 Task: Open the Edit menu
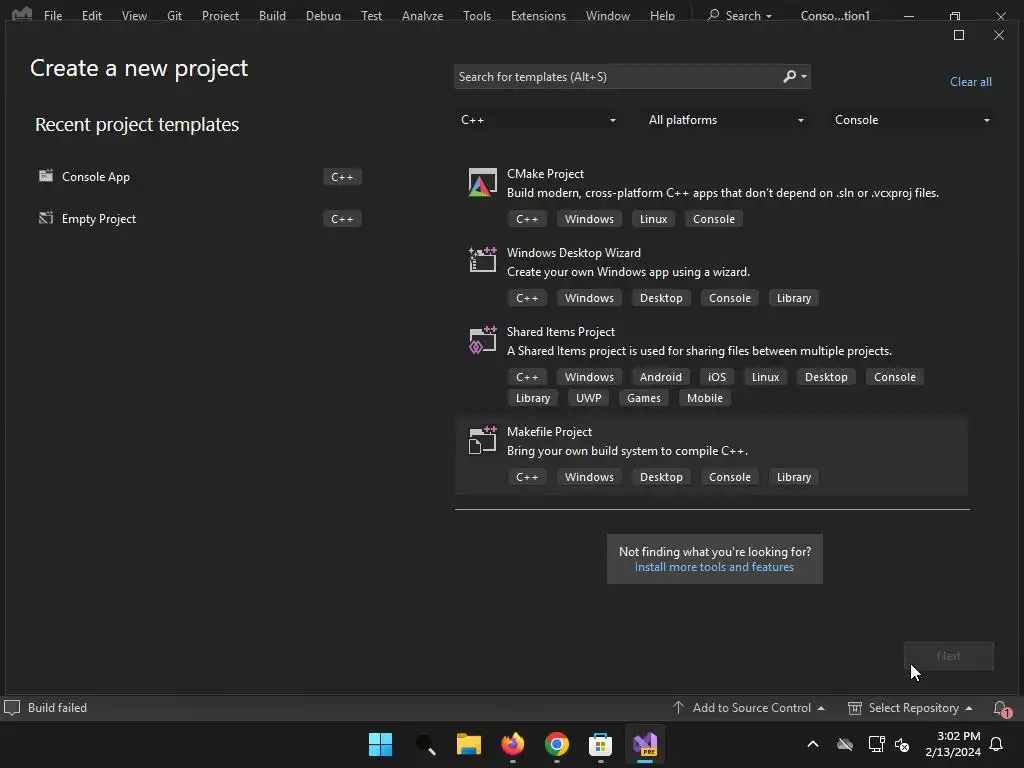pyautogui.click(x=91, y=15)
